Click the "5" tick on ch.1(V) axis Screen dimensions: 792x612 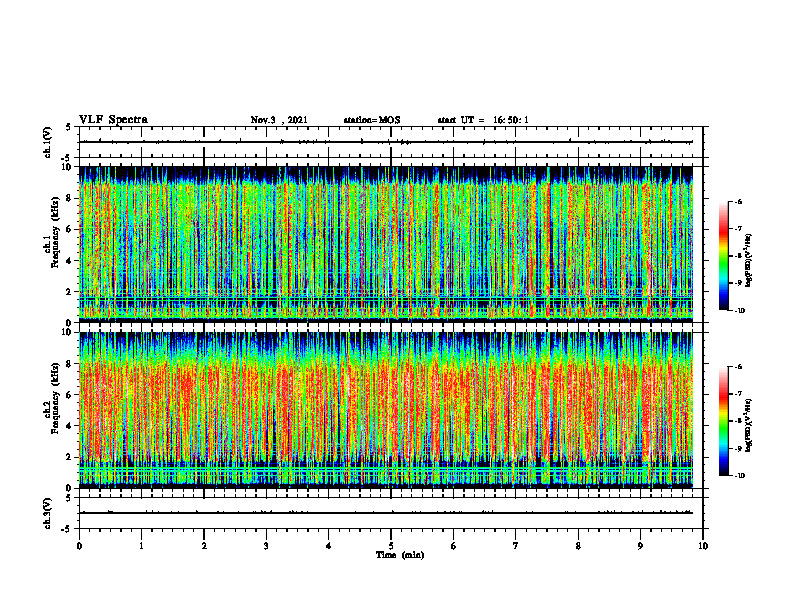tap(68, 128)
